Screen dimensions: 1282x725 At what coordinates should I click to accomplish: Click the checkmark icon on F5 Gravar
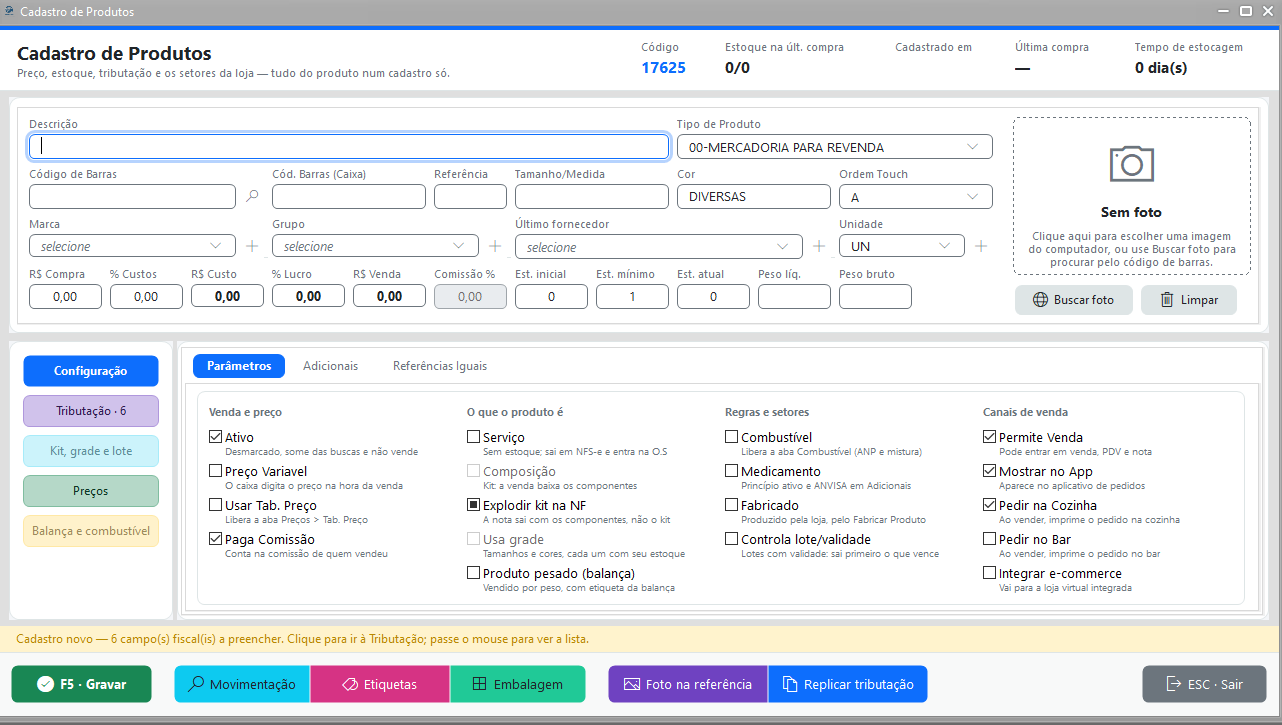[45, 684]
